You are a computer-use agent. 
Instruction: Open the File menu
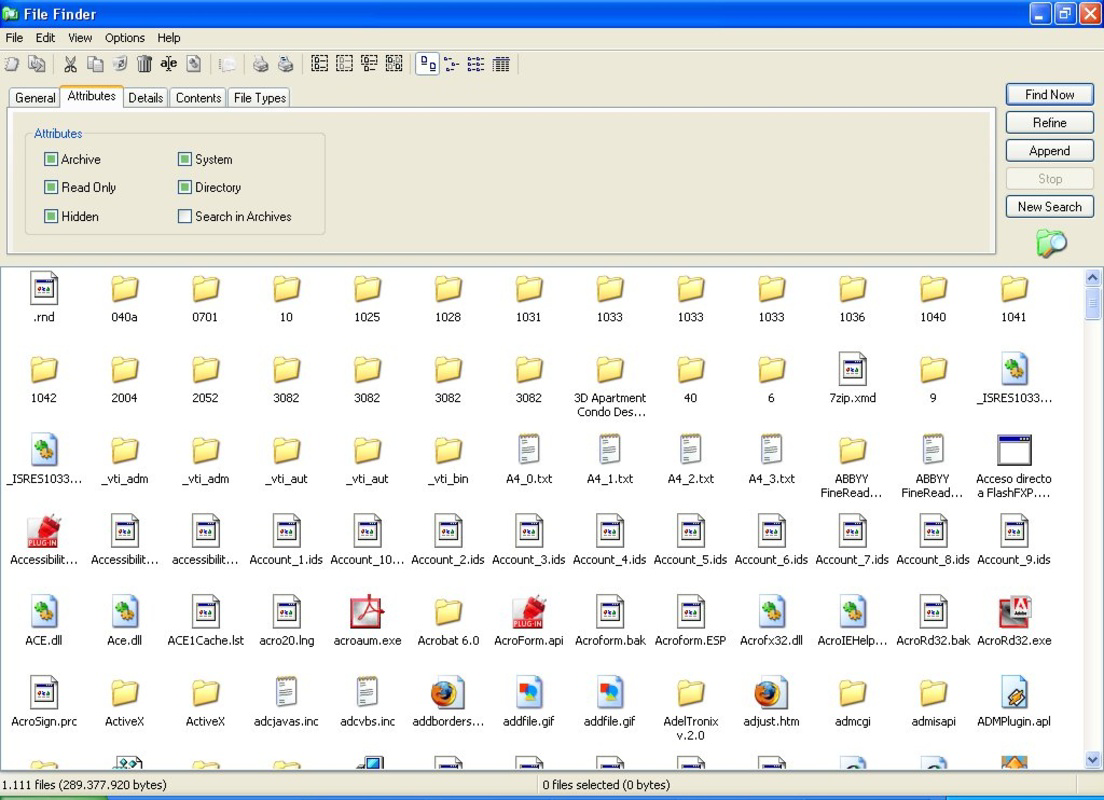coord(14,38)
